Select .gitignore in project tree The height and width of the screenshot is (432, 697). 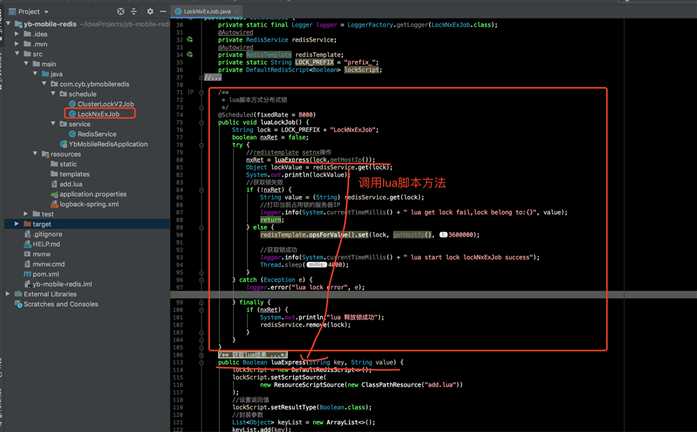(x=48, y=234)
